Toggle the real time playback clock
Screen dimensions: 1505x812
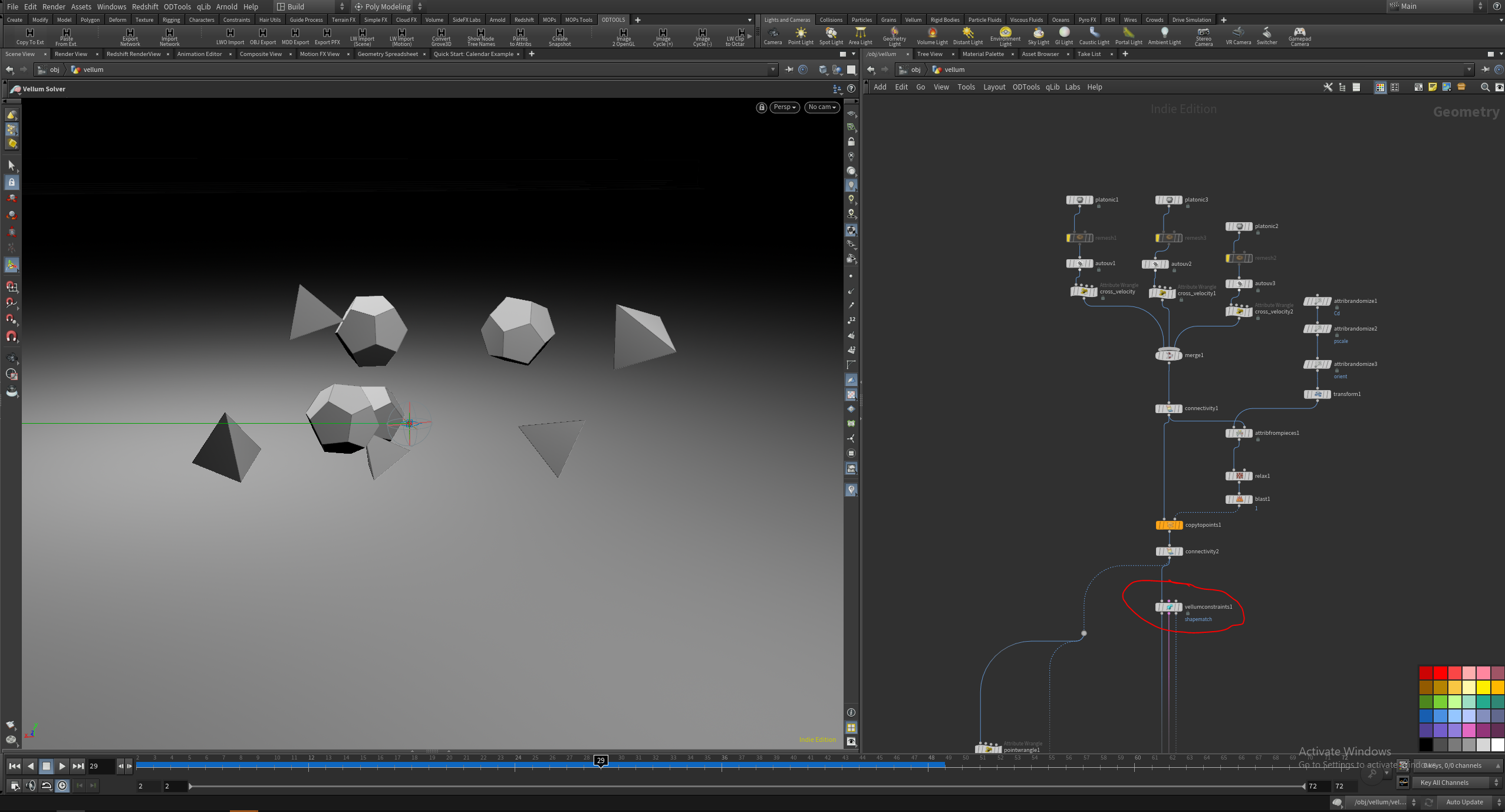pos(62,785)
